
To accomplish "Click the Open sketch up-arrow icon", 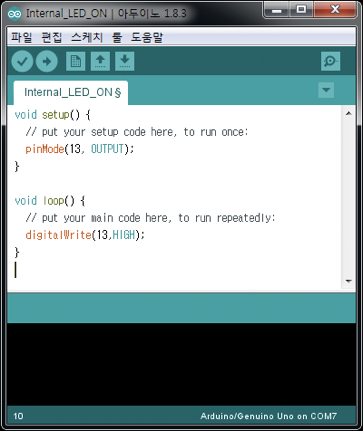I will 100,61.
